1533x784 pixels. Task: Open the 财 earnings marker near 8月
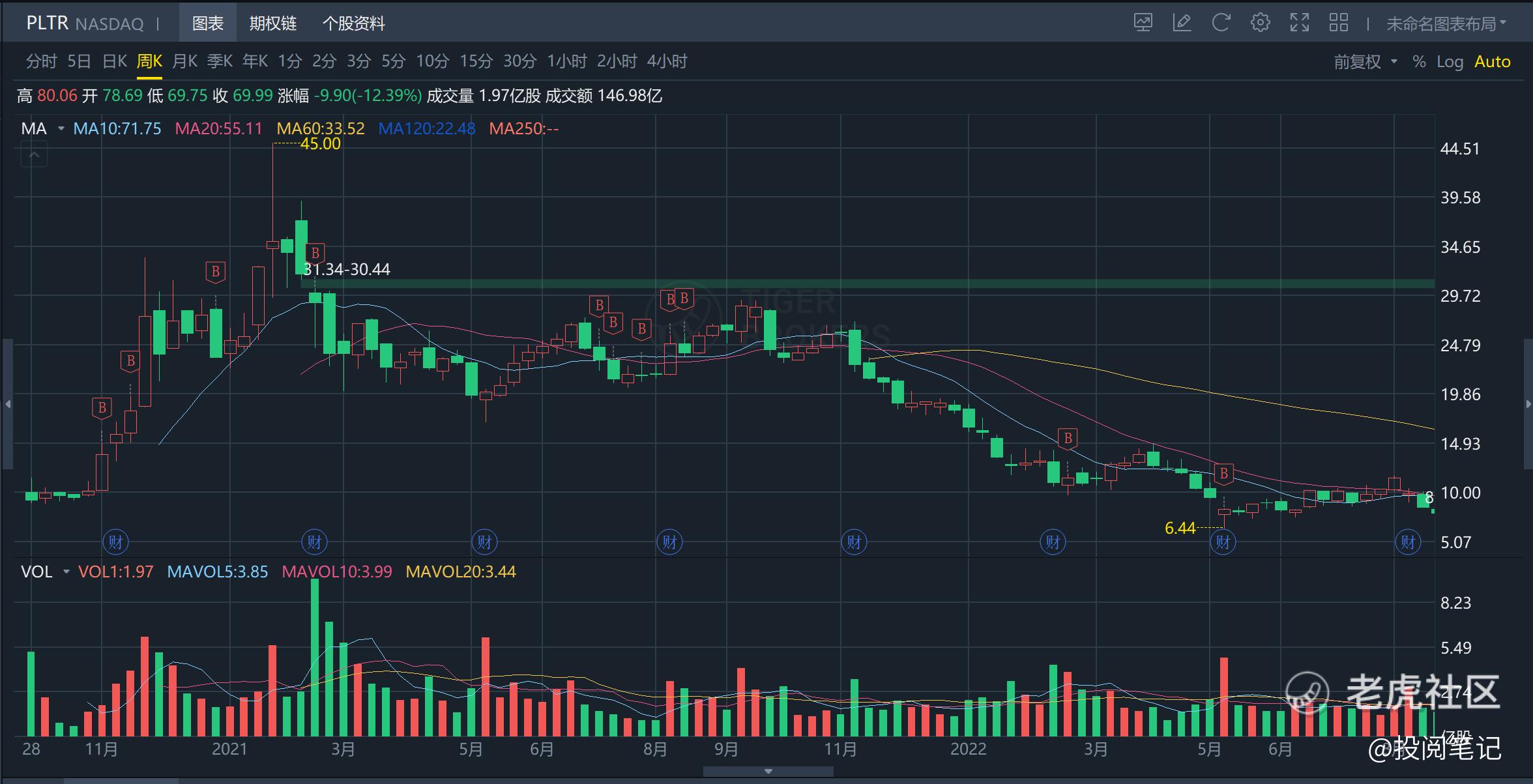pos(669,542)
